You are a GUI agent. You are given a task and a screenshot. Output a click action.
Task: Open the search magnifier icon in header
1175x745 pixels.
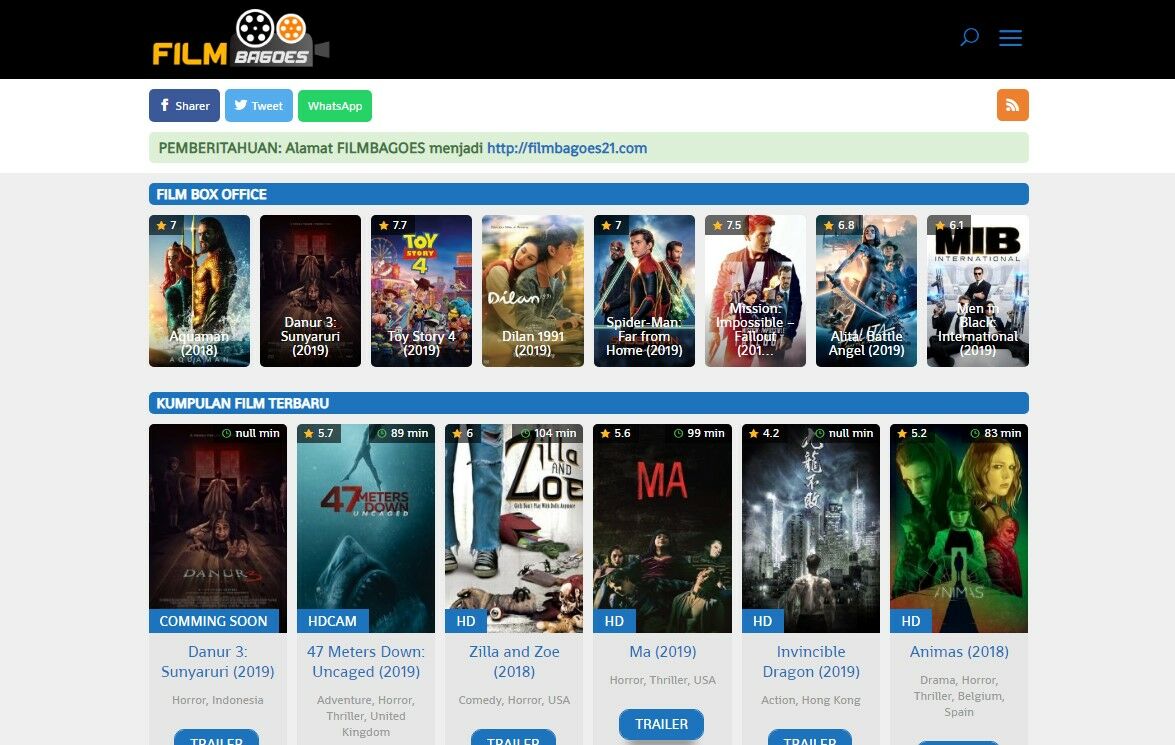tap(969, 37)
